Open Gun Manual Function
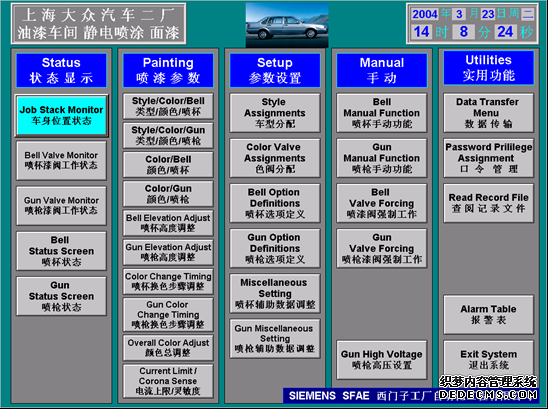548x409 pixels. (382, 158)
